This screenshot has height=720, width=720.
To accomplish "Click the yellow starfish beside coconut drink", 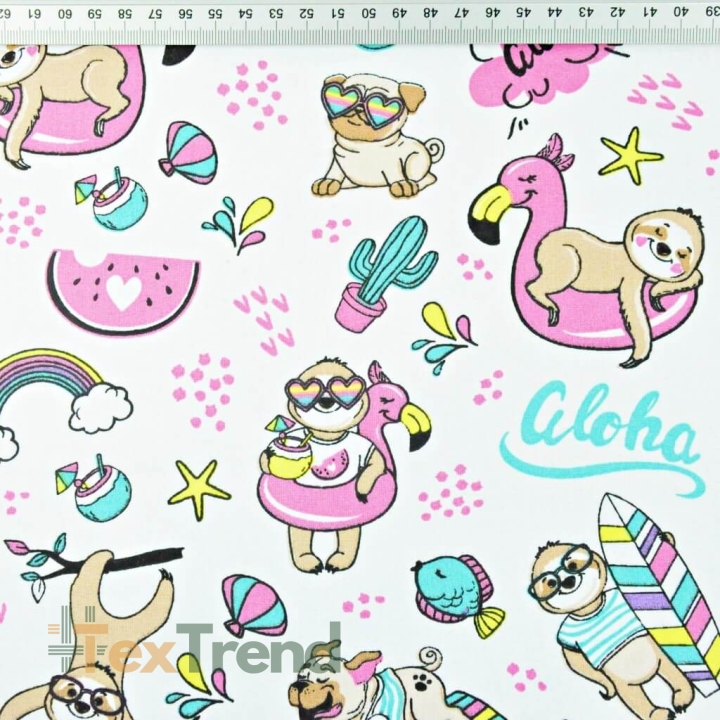I will tap(199, 489).
